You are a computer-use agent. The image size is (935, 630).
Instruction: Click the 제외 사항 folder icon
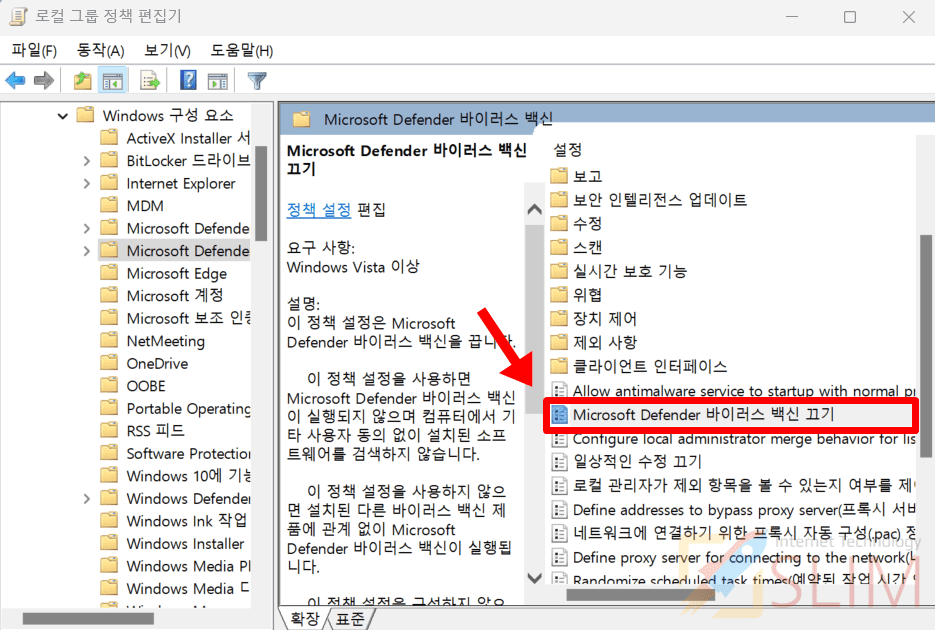pos(559,342)
